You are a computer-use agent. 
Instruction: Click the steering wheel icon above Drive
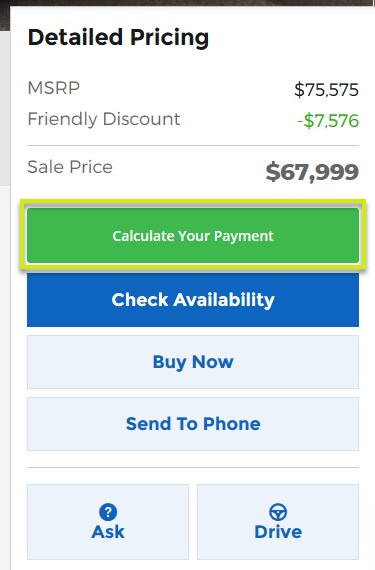[278, 512]
